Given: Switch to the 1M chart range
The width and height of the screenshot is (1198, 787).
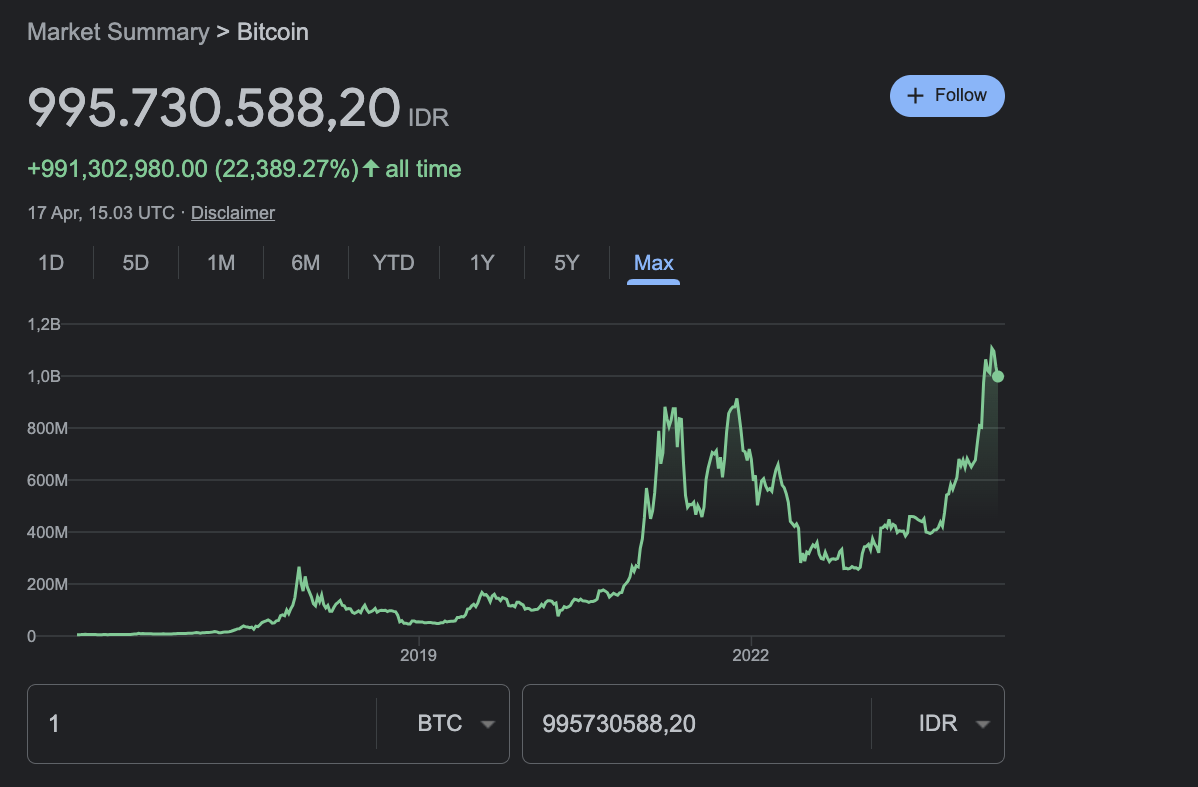Looking at the screenshot, I should (221, 263).
